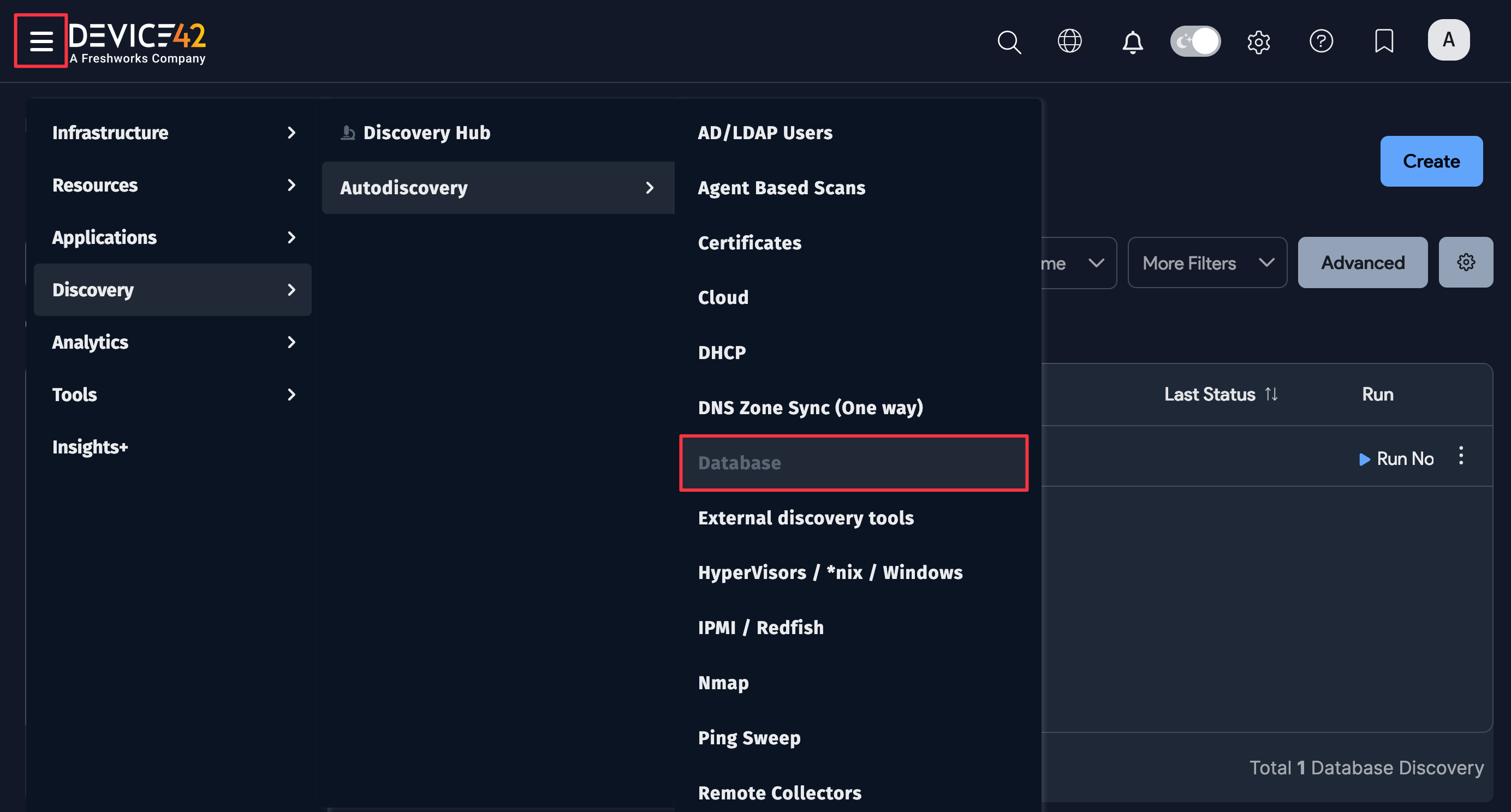Click the help question mark icon
Screen dimensions: 1511x812
[x=1321, y=41]
